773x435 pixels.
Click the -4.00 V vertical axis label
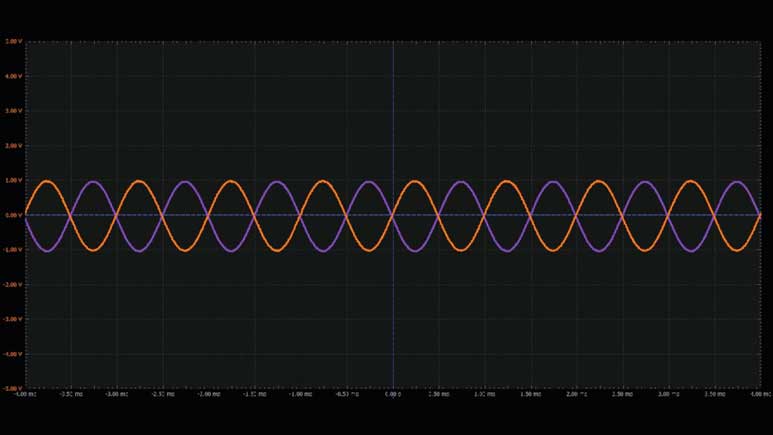pos(12,354)
